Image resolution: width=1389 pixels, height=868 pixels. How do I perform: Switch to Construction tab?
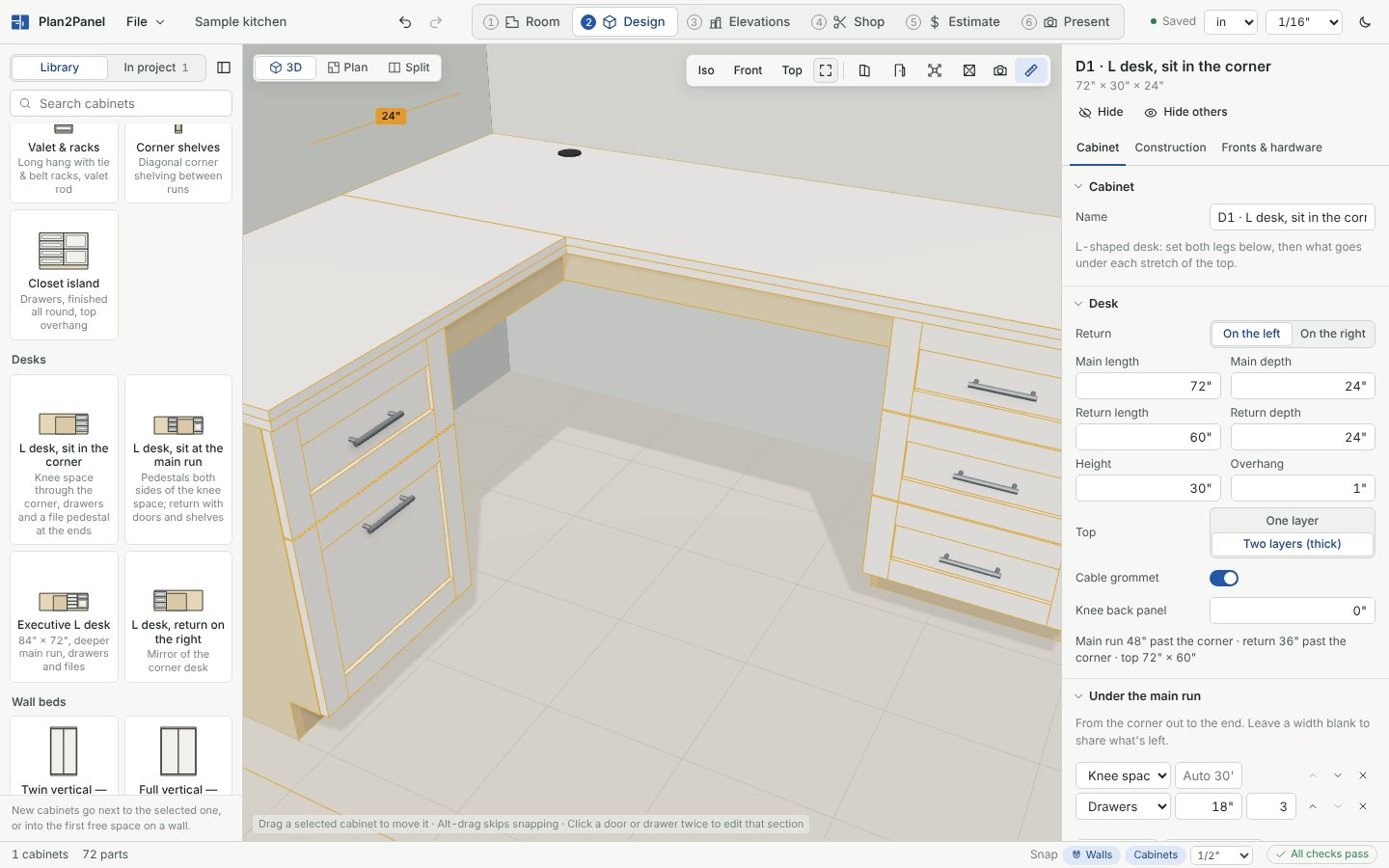pyautogui.click(x=1170, y=148)
